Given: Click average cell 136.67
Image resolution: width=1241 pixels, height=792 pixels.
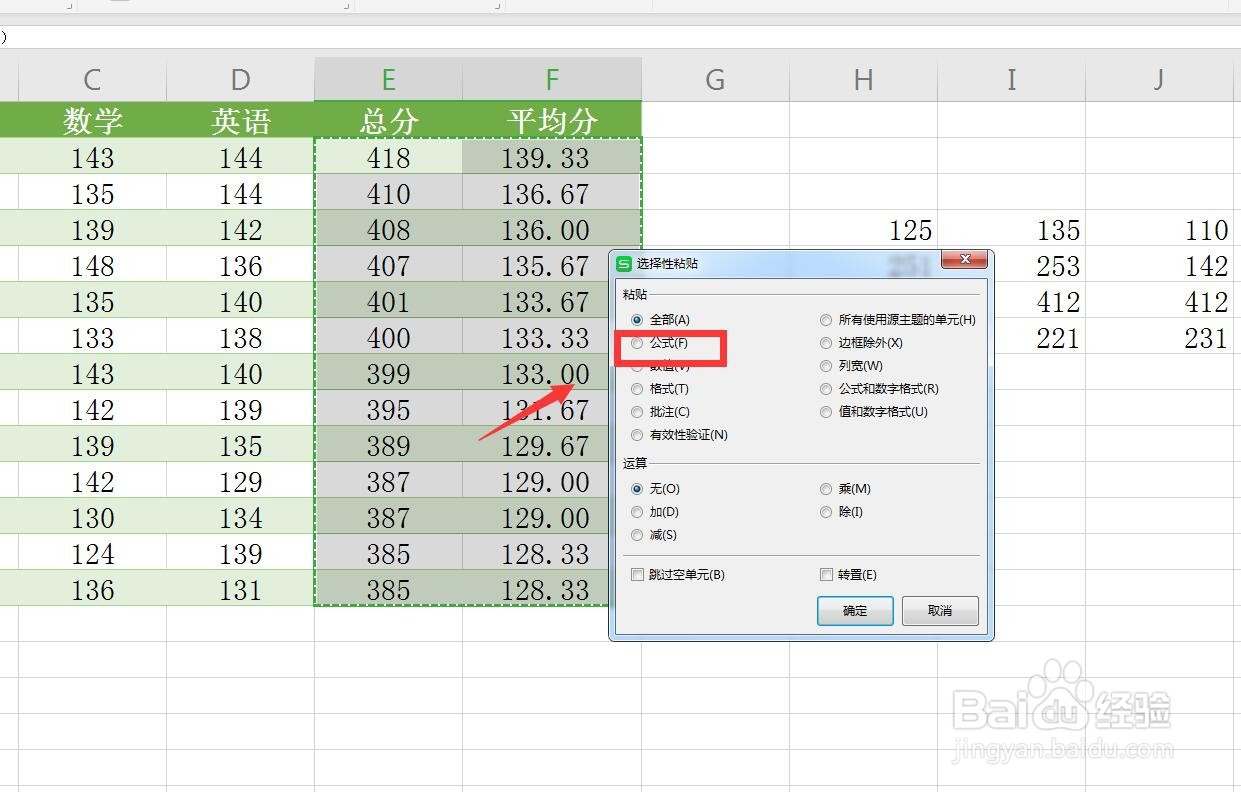Looking at the screenshot, I should (552, 193).
